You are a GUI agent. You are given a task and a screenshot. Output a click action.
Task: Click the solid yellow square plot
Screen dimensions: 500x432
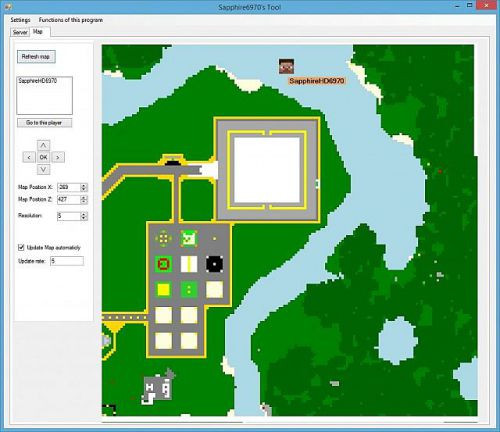tap(163, 289)
